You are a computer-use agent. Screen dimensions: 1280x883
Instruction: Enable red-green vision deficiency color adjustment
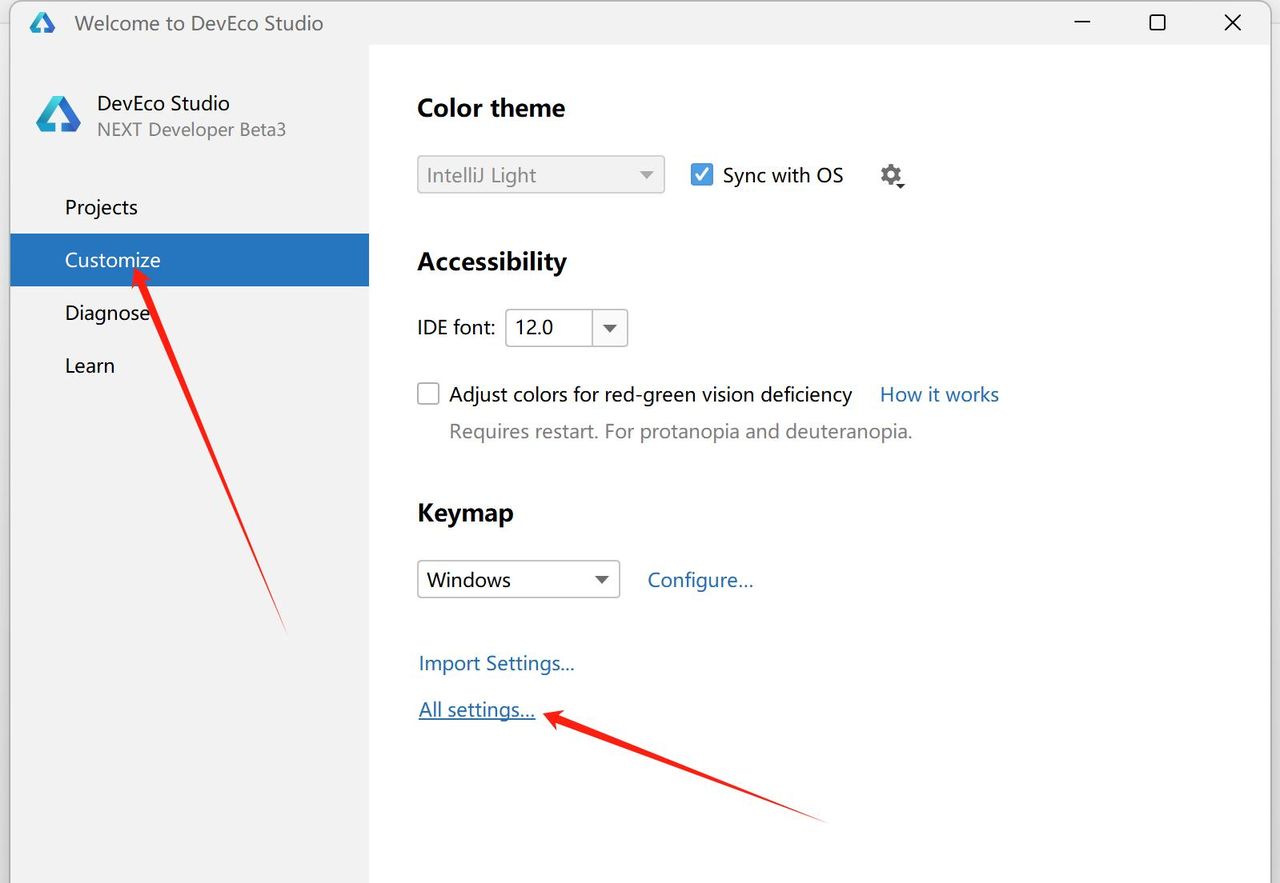428,394
